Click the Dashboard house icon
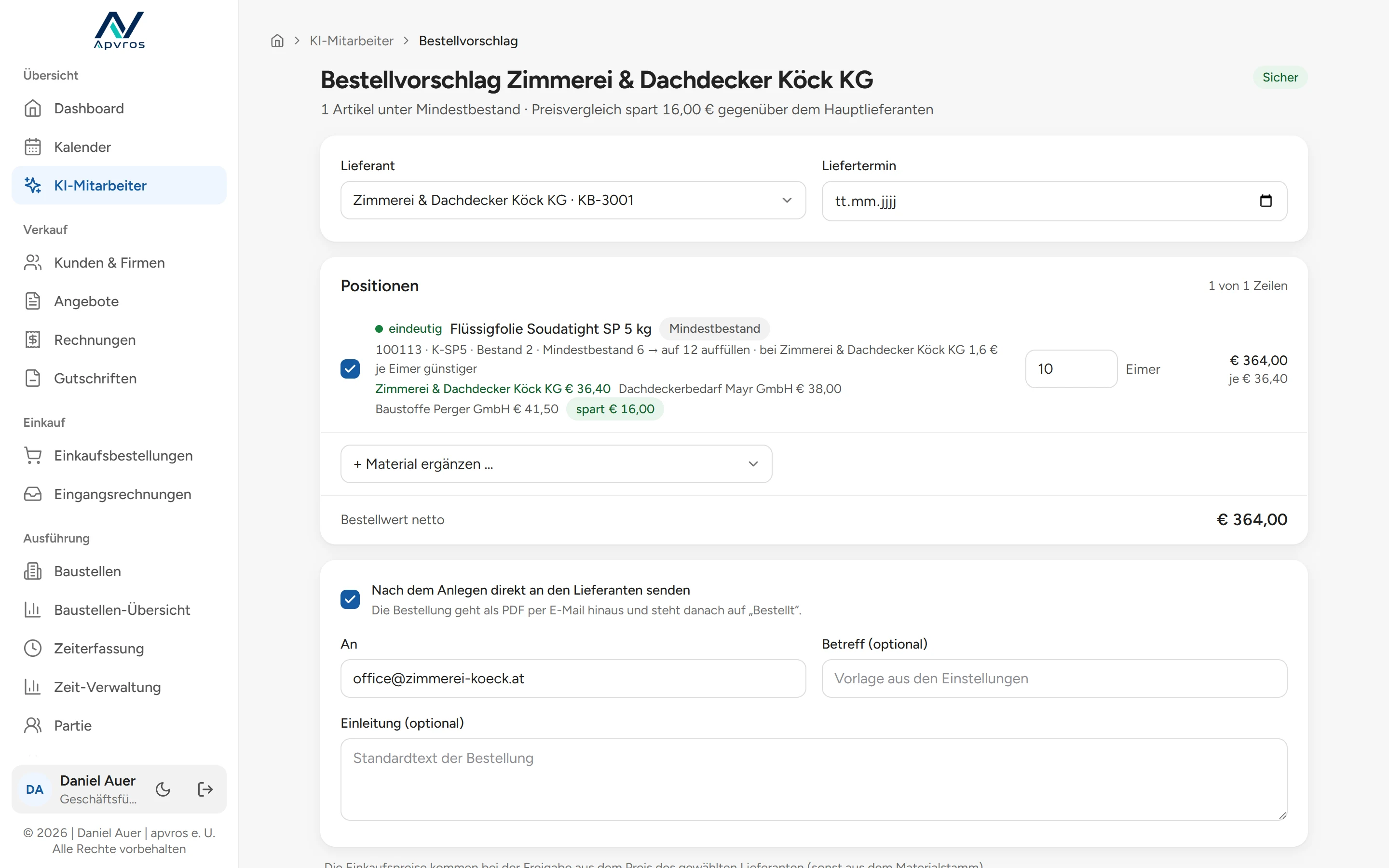 click(33, 108)
